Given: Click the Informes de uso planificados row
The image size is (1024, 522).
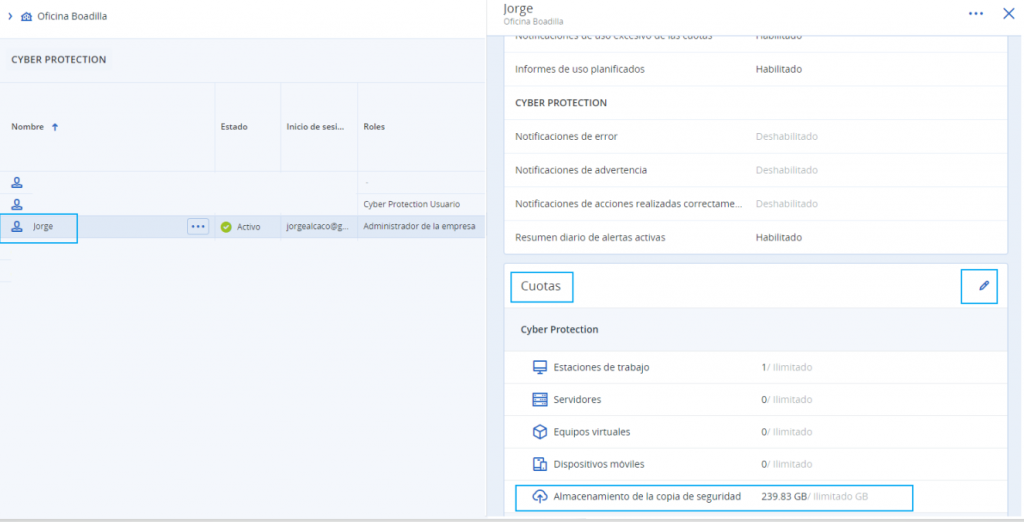Looking at the screenshot, I should pyautogui.click(x=756, y=69).
